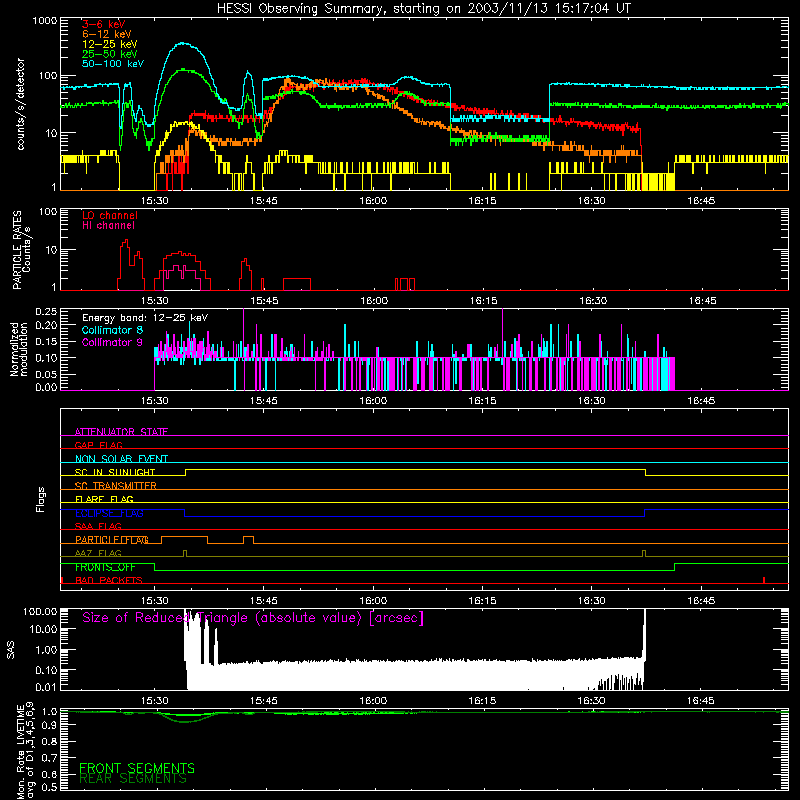Viewport: 800px width, 800px height.
Task: Select the NON SOLAR EVENT flag label
Action: 121,459
